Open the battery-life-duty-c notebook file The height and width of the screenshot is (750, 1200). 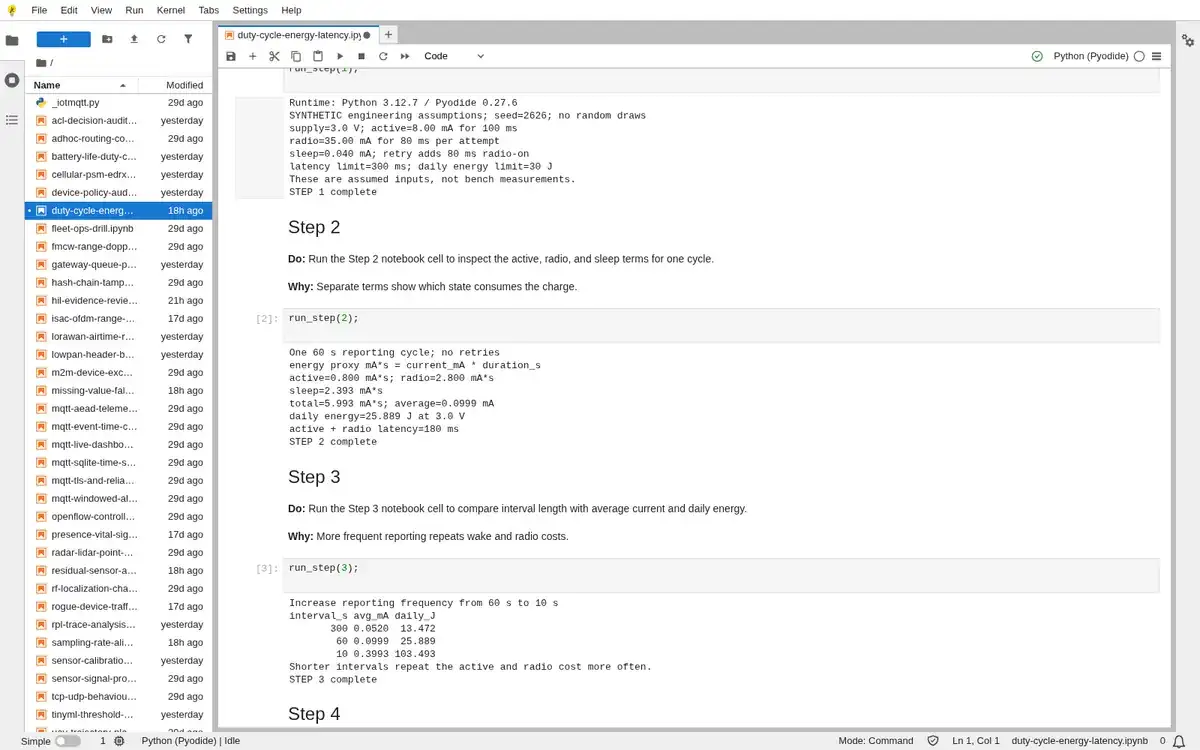click(118, 157)
